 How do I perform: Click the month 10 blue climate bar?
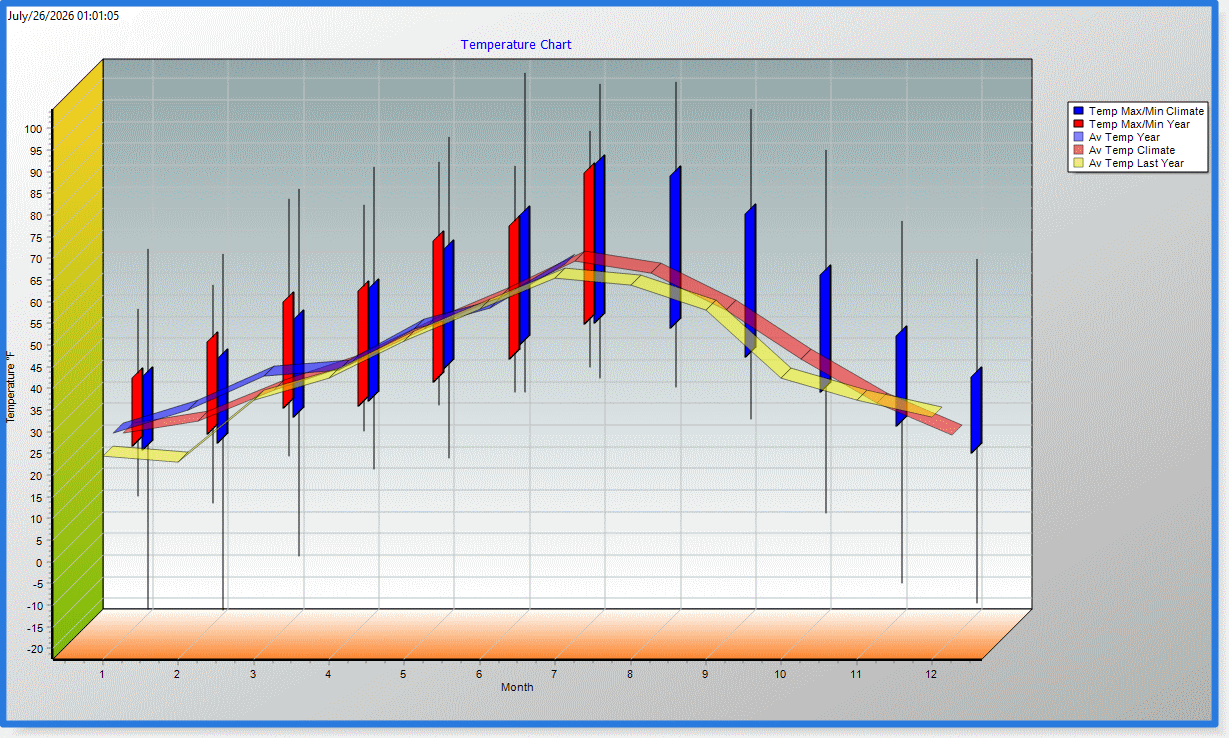click(825, 329)
